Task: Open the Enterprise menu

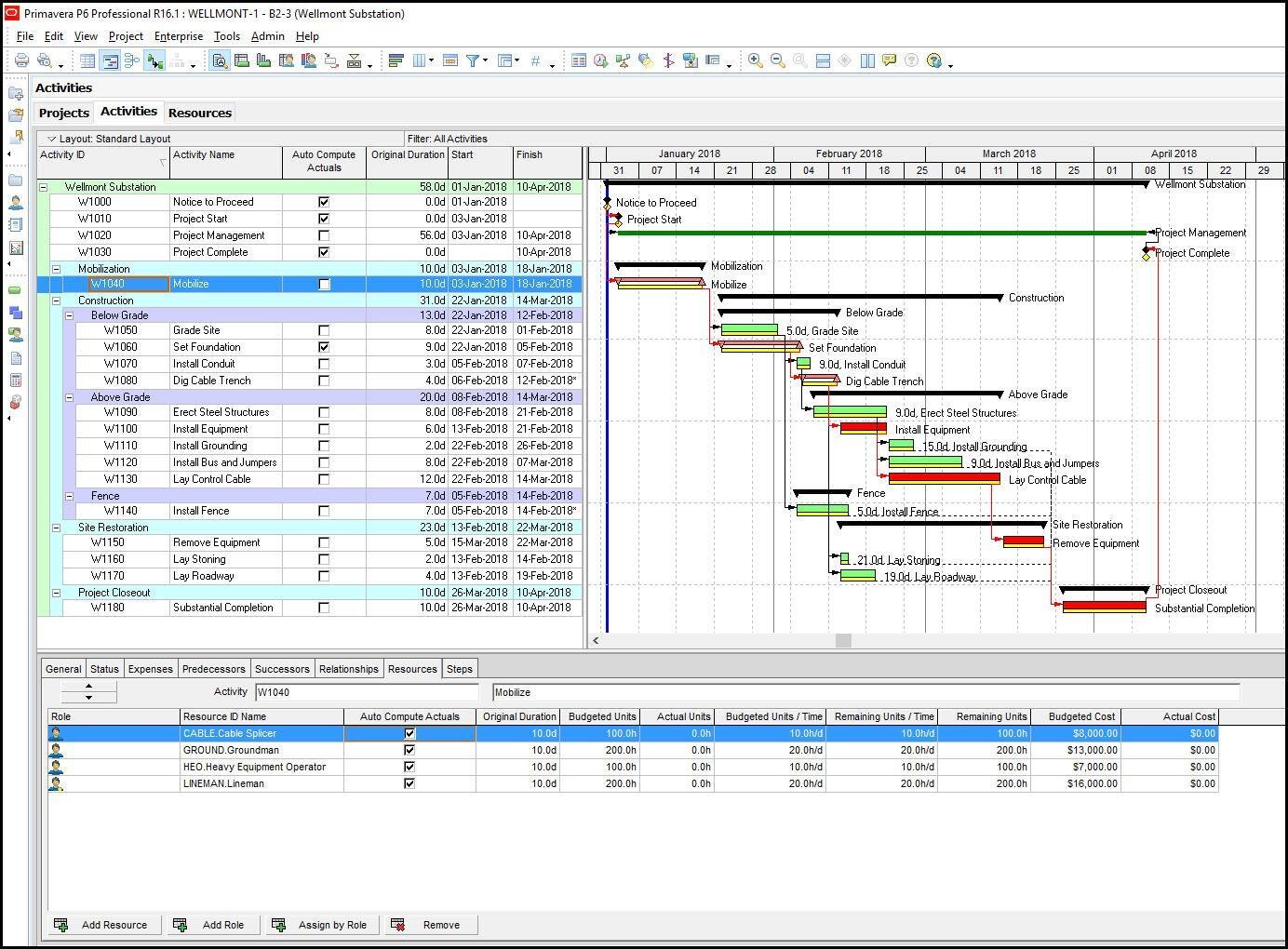Action: coord(179,36)
